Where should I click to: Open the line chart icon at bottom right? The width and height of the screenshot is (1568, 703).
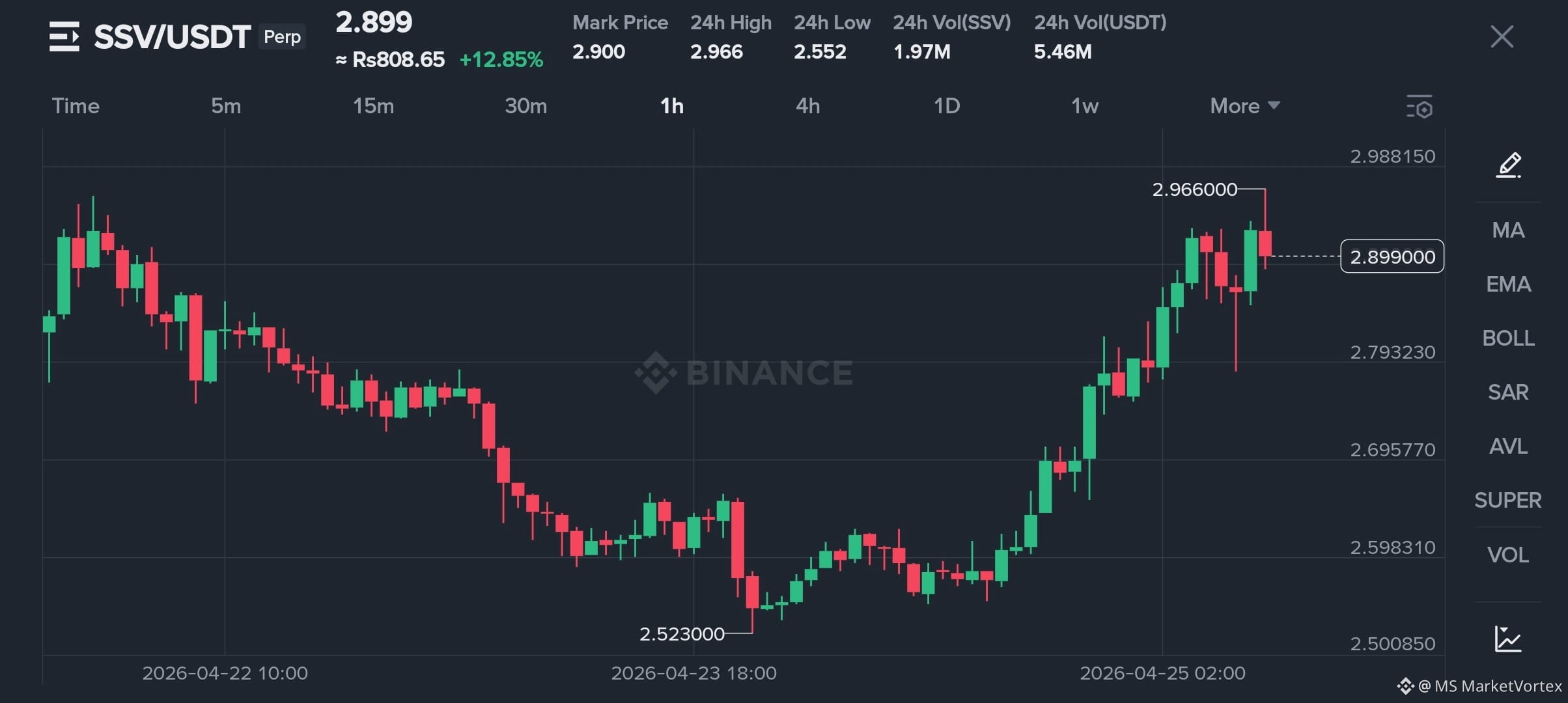(x=1508, y=639)
